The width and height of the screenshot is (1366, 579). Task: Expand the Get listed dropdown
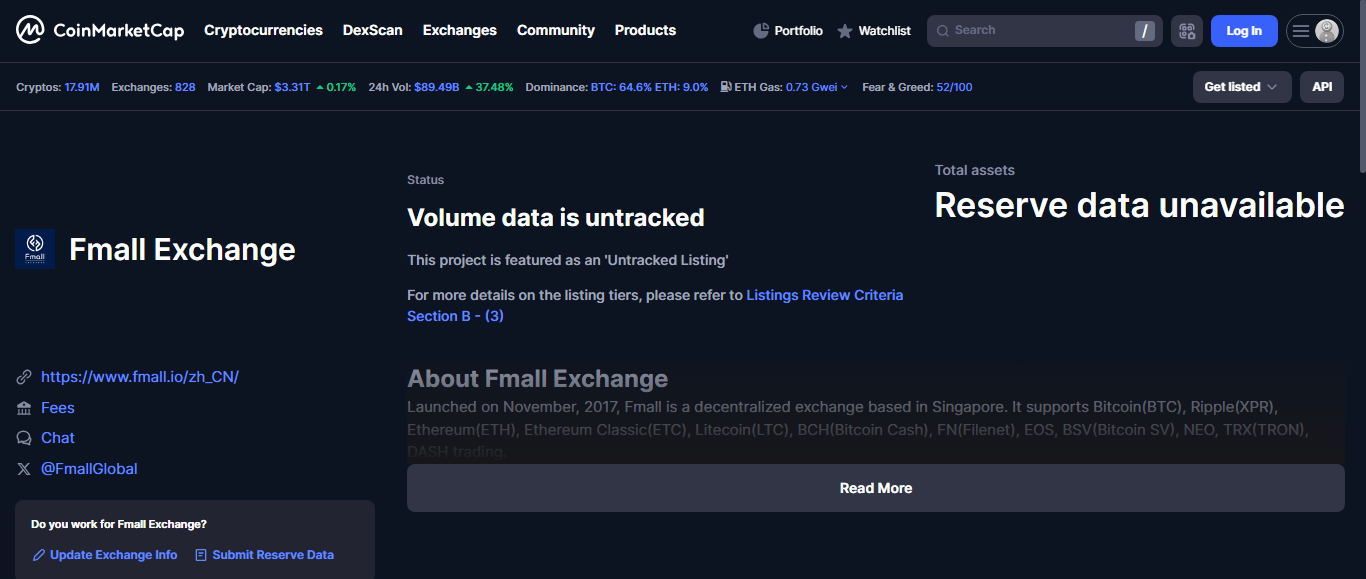click(x=1242, y=87)
